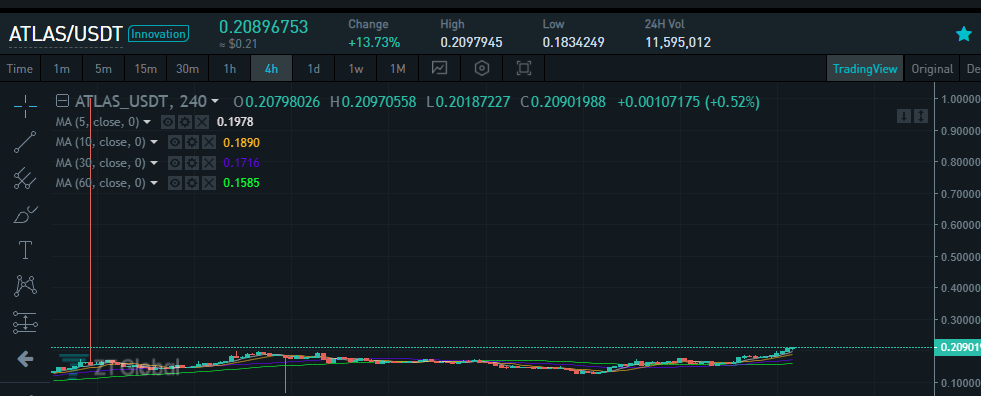
Task: Open settings for MA 10 indicator
Action: pos(192,143)
